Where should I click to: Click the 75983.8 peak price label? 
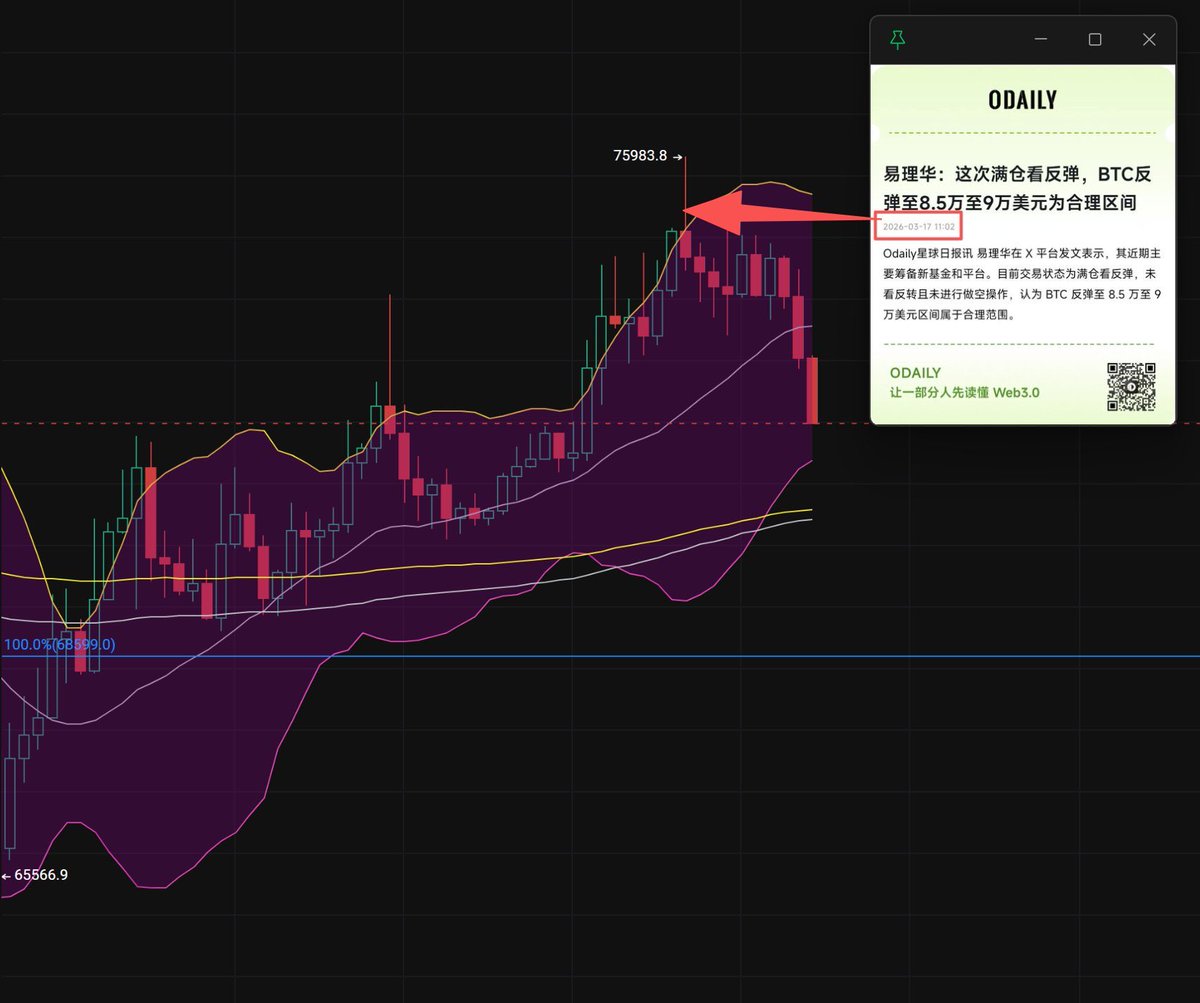641,156
